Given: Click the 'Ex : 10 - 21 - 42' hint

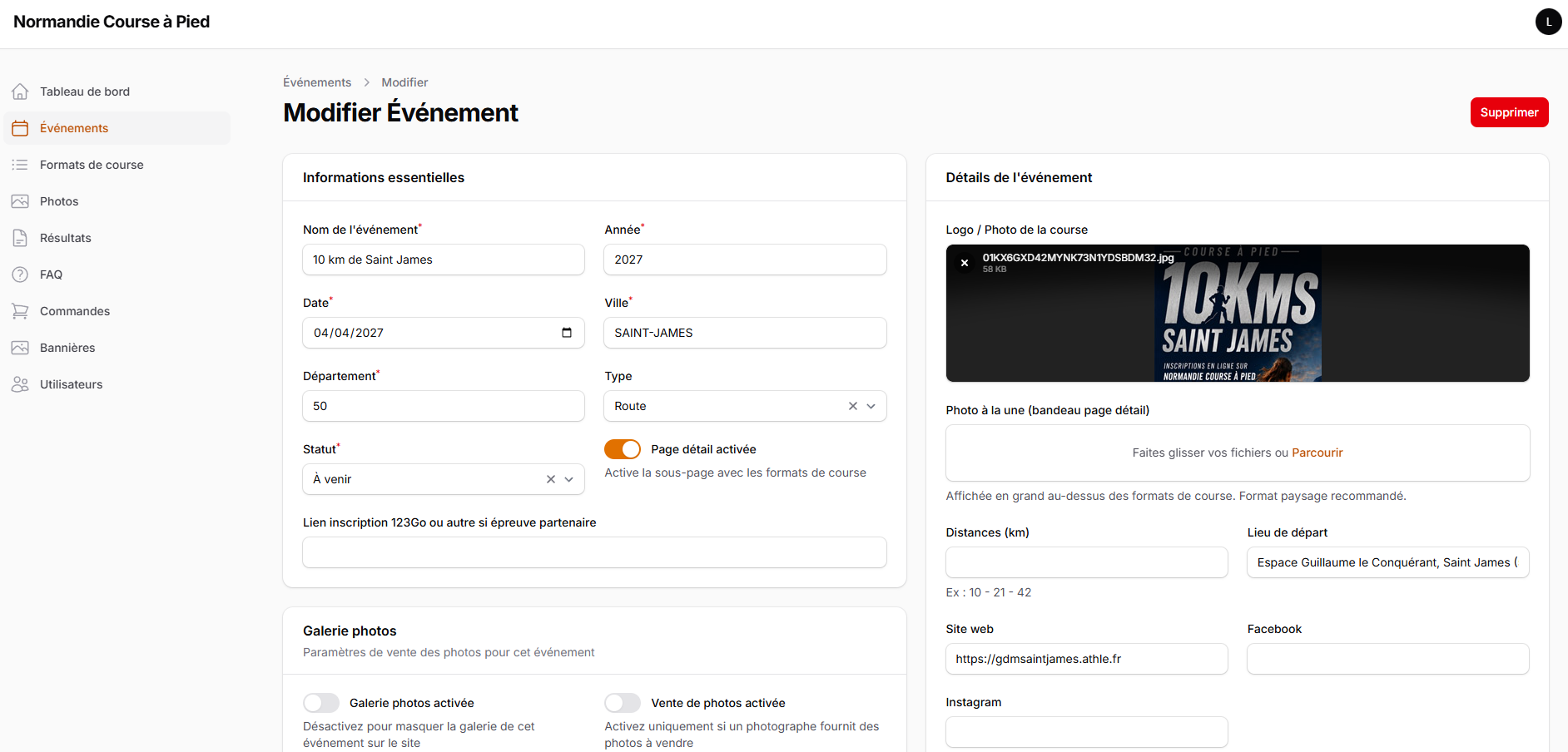Looking at the screenshot, I should click(989, 592).
